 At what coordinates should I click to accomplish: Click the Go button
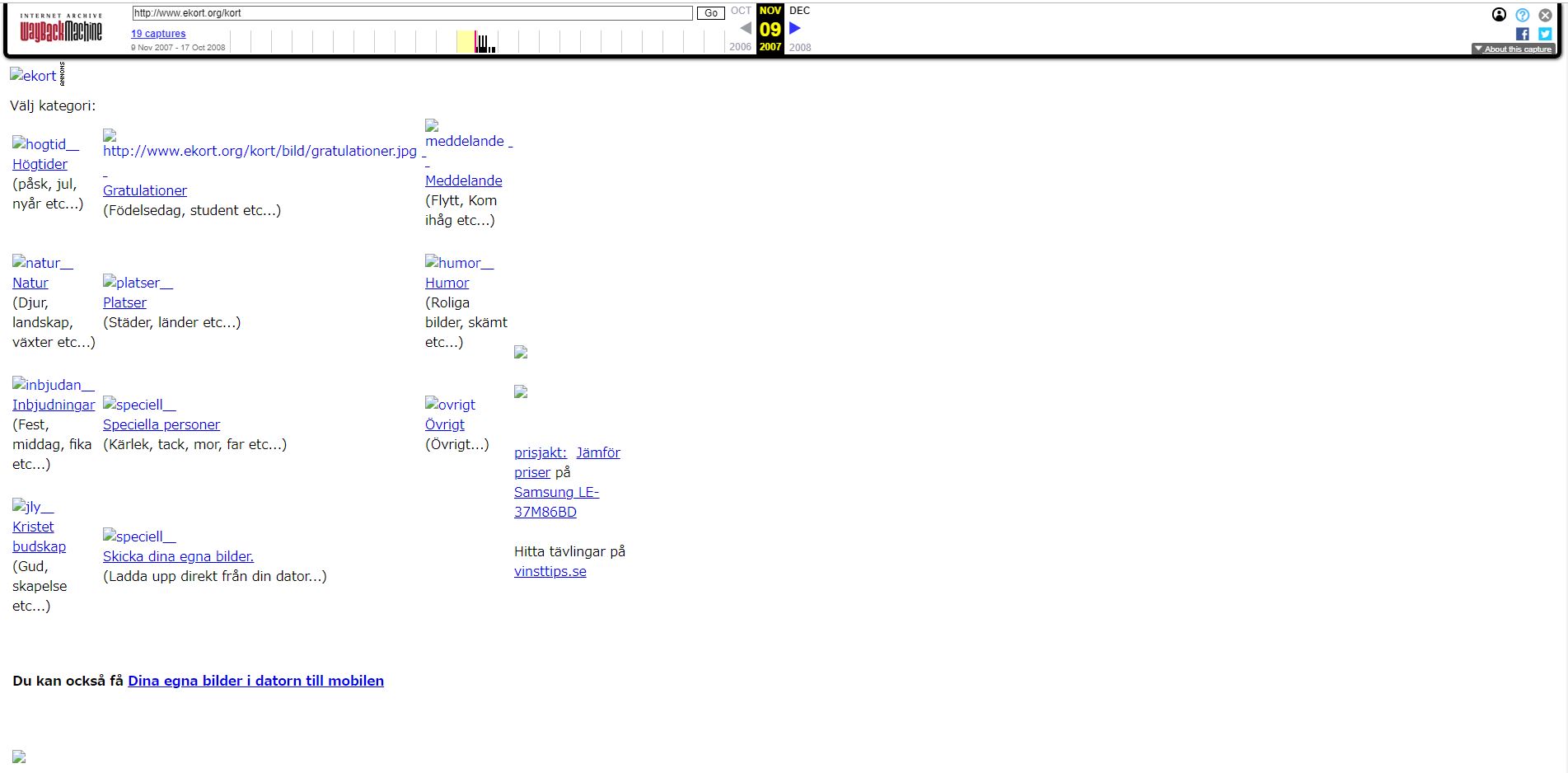coord(710,13)
